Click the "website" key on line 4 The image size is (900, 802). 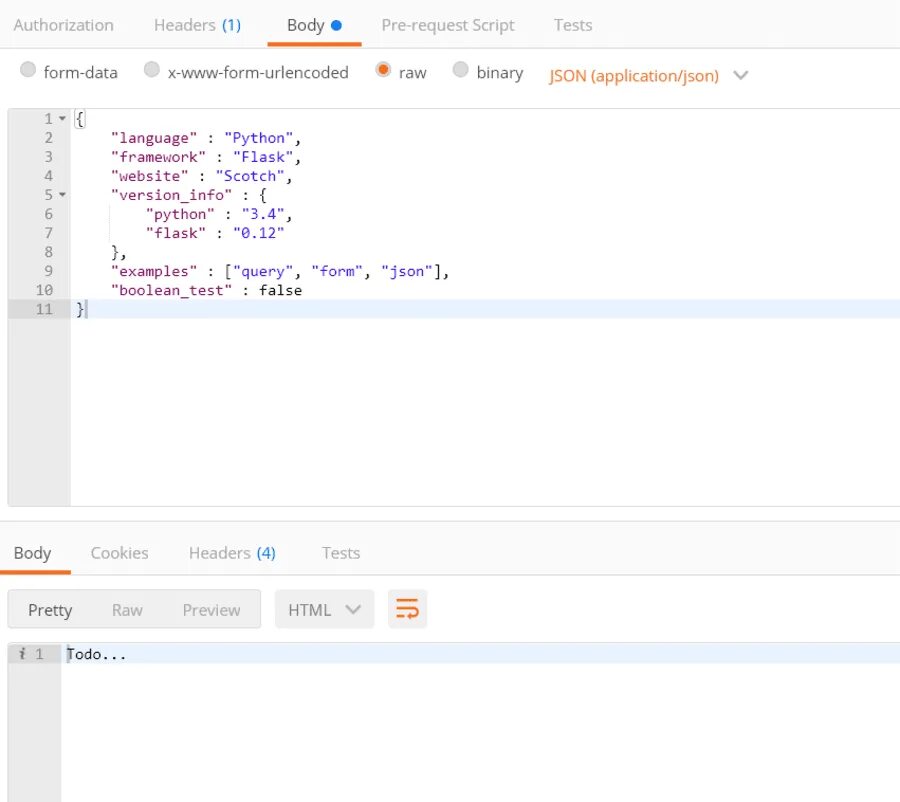pos(150,176)
